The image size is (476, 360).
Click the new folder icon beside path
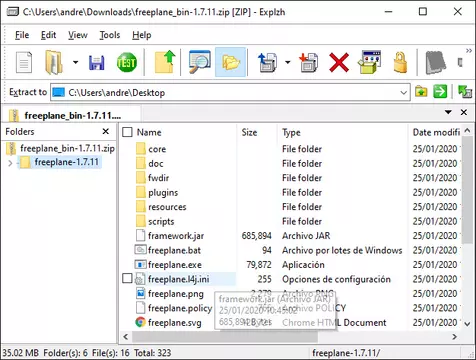coord(421,92)
